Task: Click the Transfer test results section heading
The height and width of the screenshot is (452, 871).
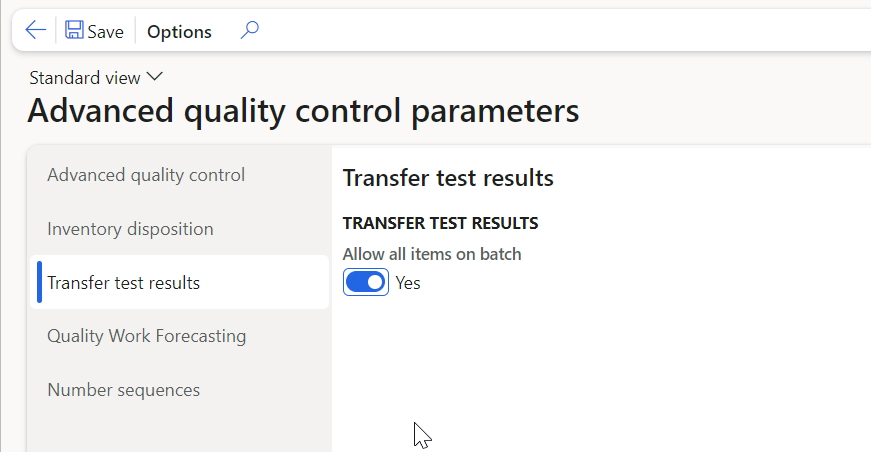Action: tap(448, 178)
